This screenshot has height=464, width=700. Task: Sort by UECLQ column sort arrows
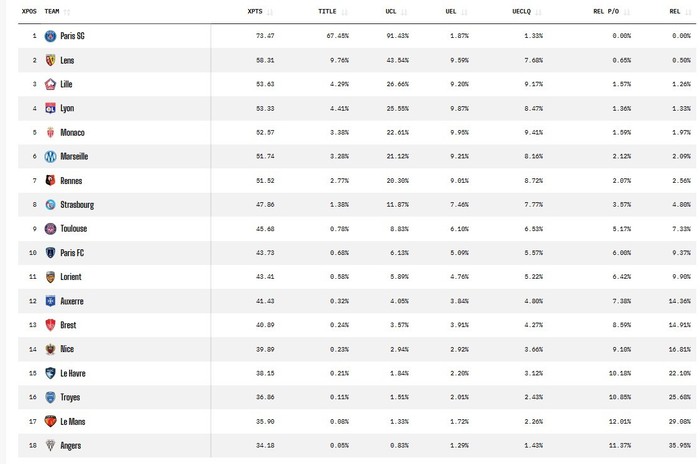[x=538, y=12]
